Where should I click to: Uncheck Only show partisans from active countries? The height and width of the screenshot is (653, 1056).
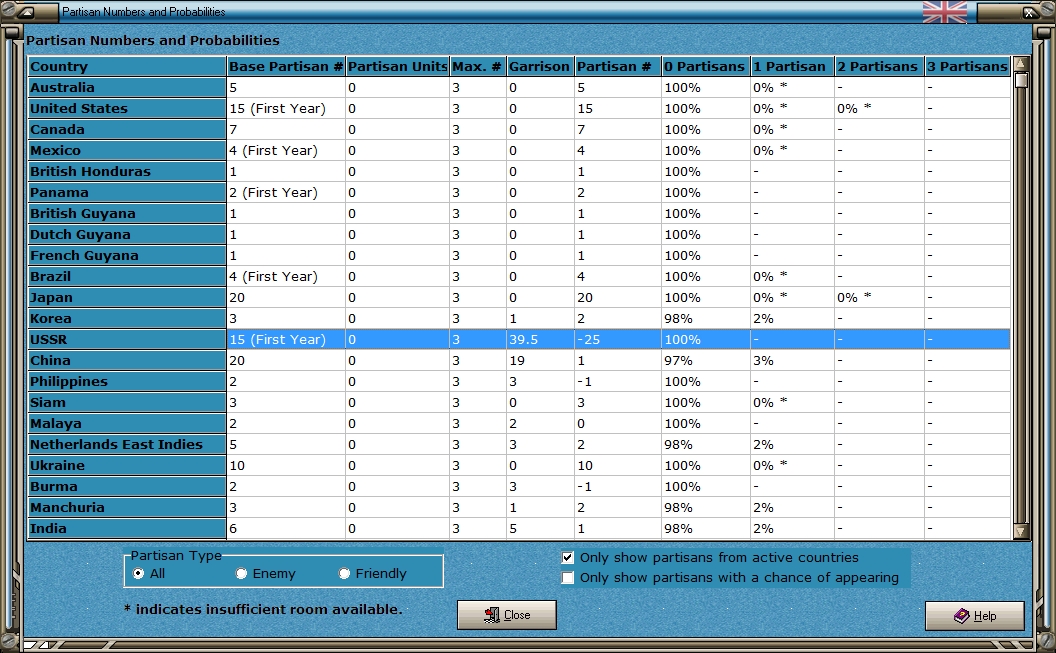pos(568,557)
